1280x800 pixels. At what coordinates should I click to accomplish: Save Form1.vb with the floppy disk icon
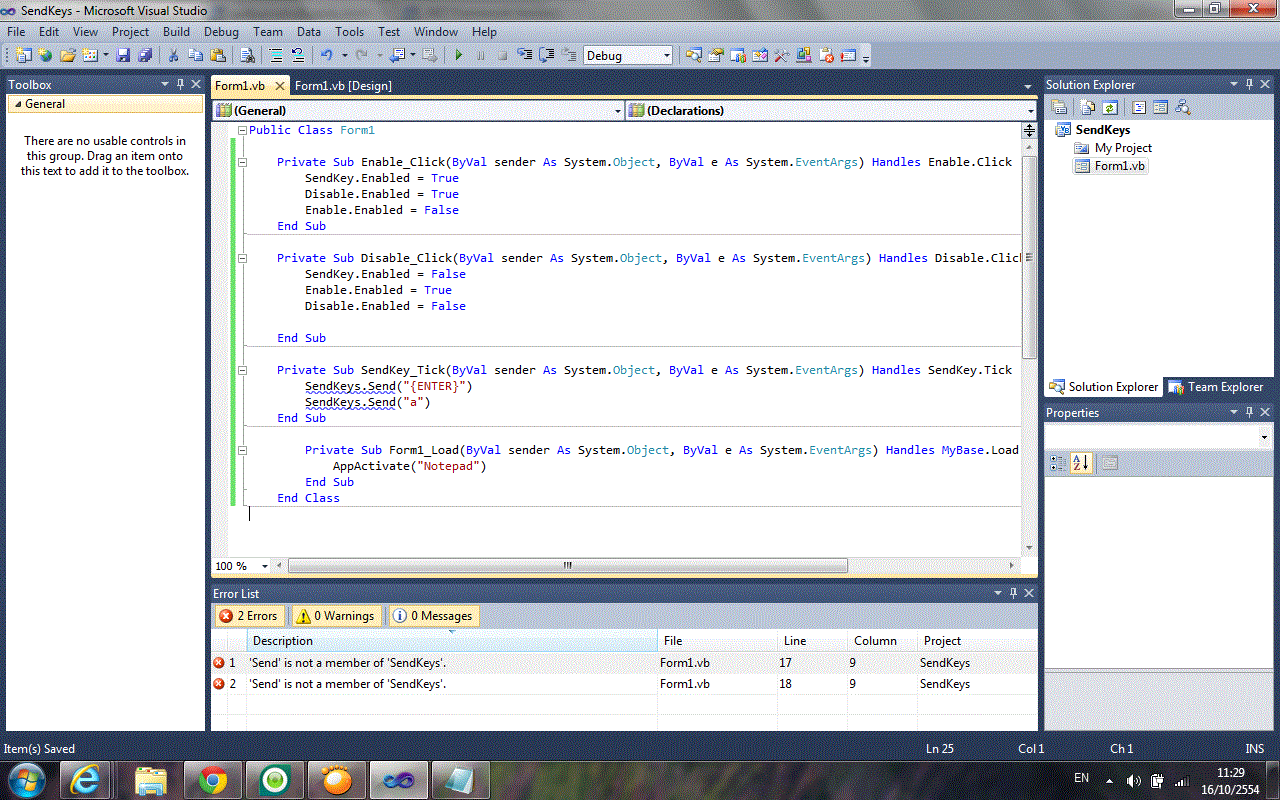pos(124,56)
